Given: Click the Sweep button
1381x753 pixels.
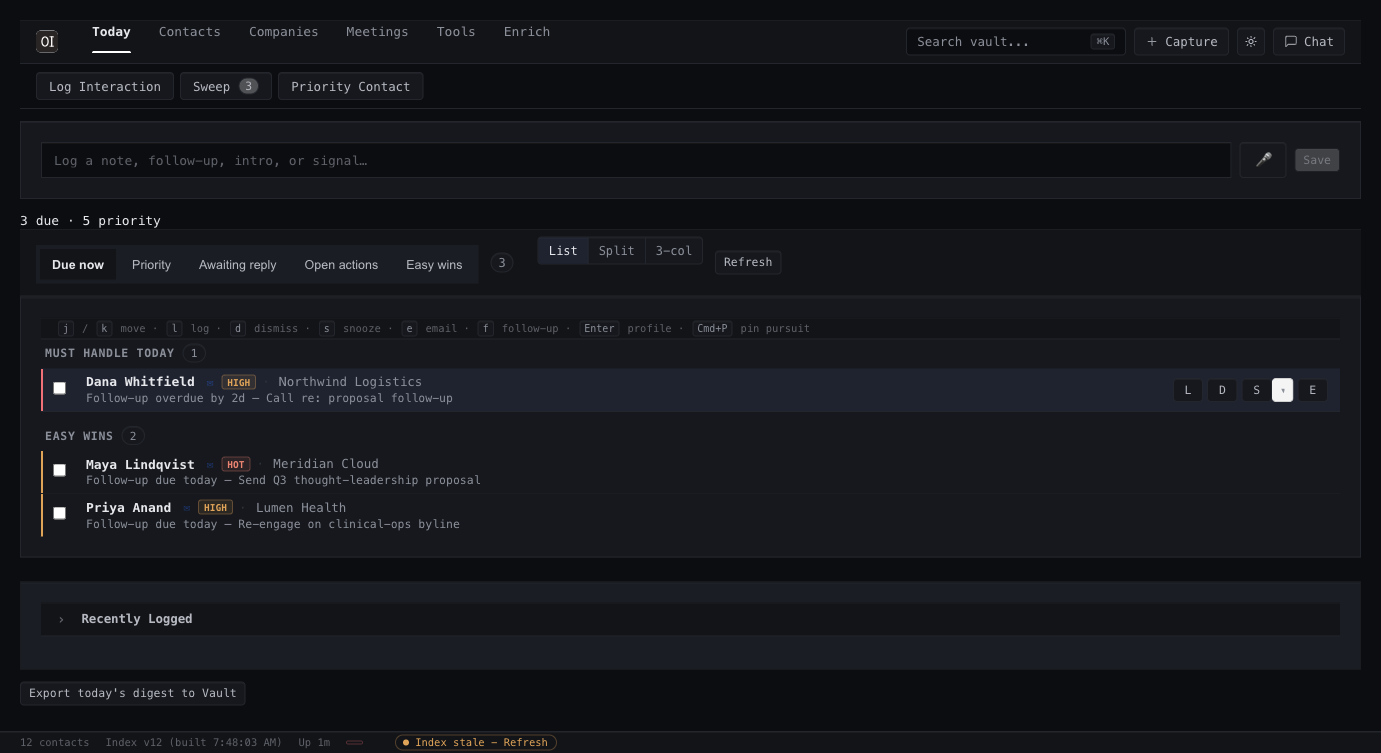Looking at the screenshot, I should coord(225,86).
